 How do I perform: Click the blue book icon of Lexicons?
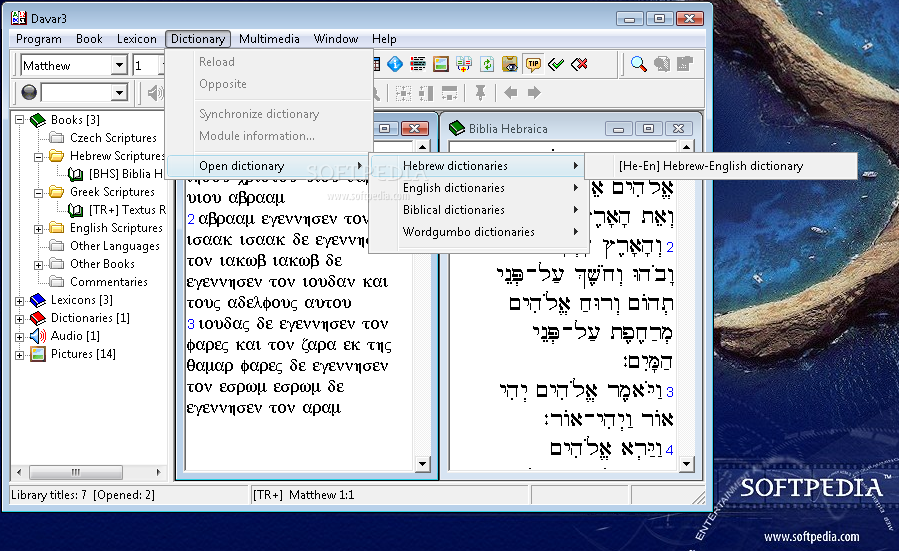(38, 300)
